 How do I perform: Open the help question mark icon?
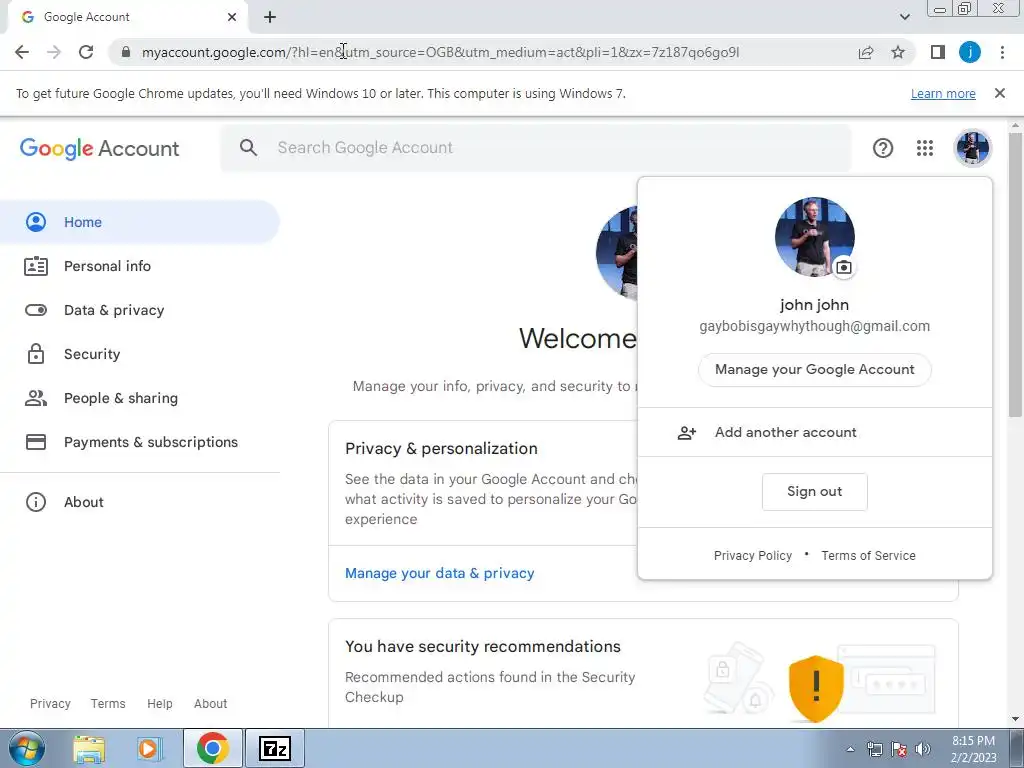883,148
